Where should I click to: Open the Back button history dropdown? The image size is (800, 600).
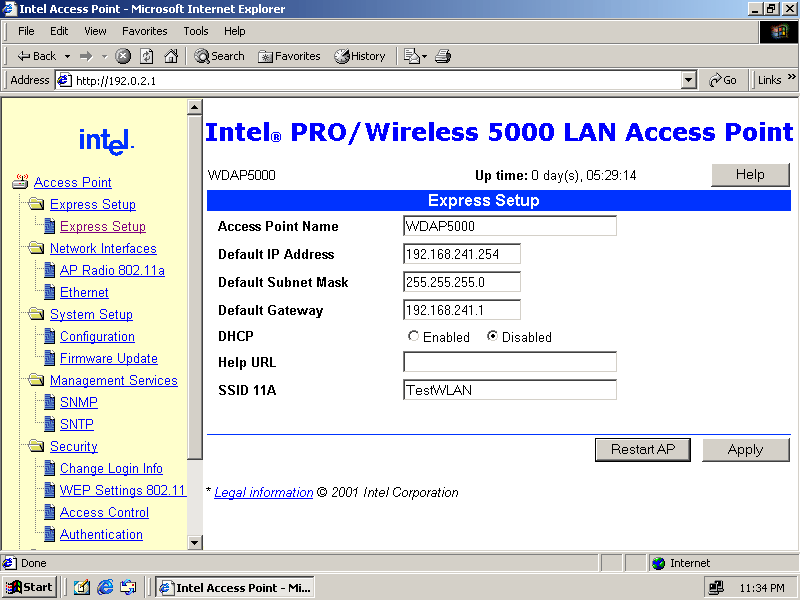[x=67, y=56]
